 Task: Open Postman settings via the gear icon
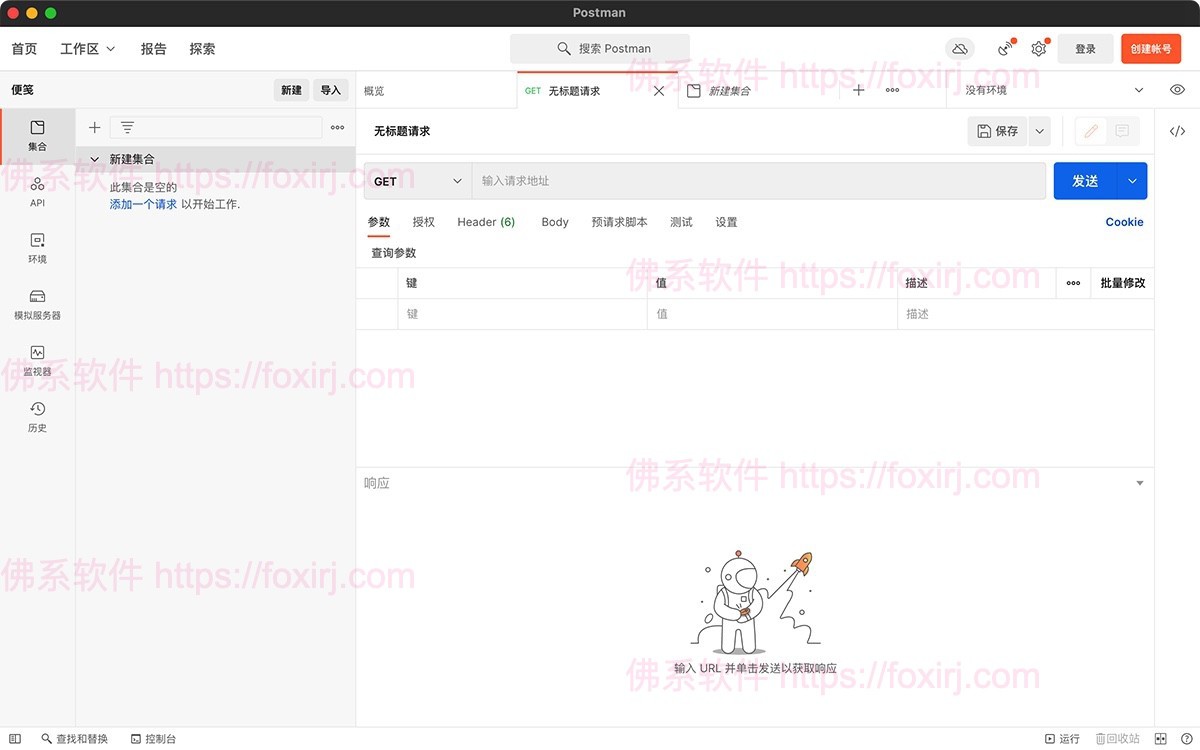click(1038, 48)
